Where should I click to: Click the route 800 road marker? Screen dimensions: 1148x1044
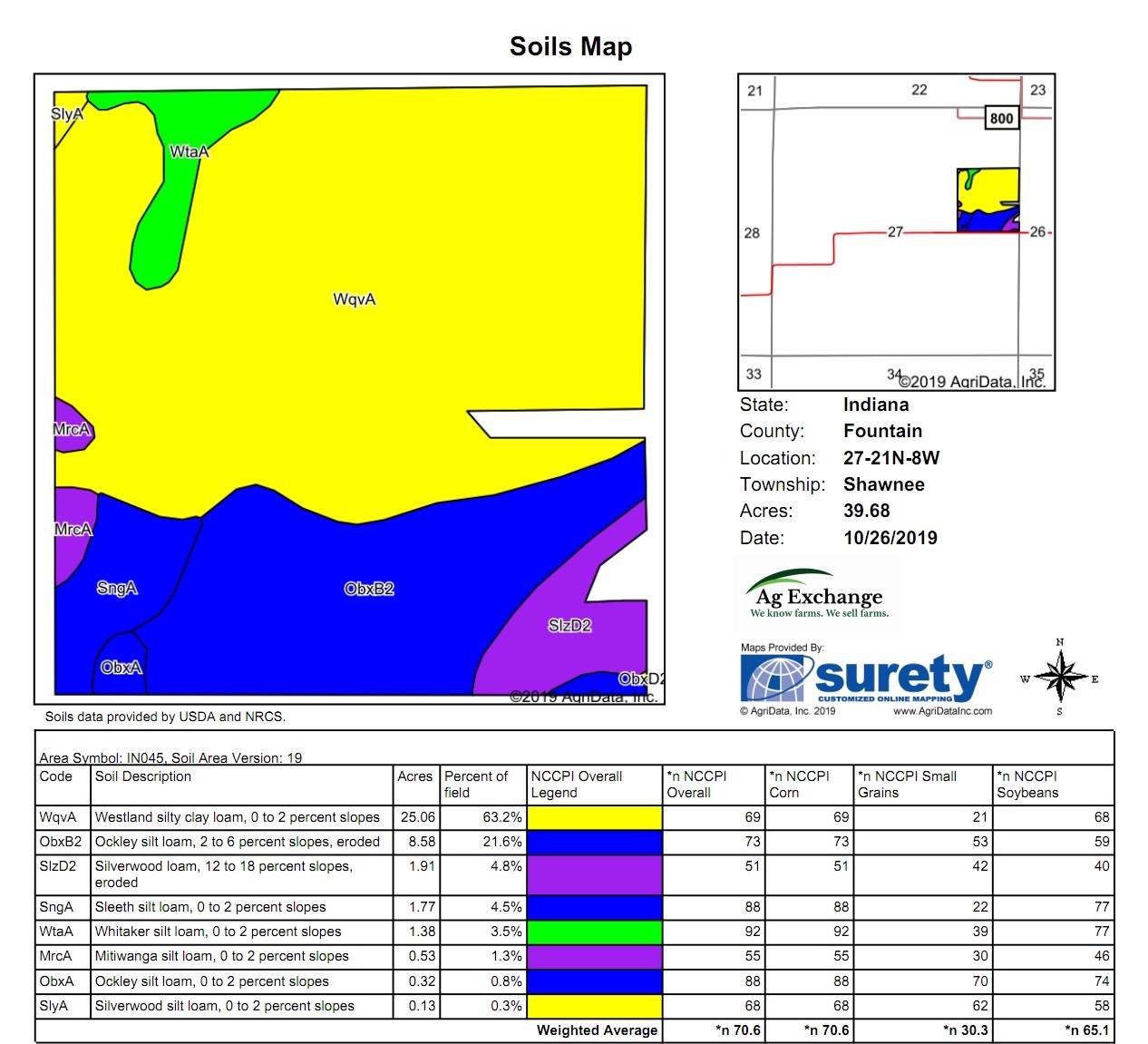coord(1001,118)
